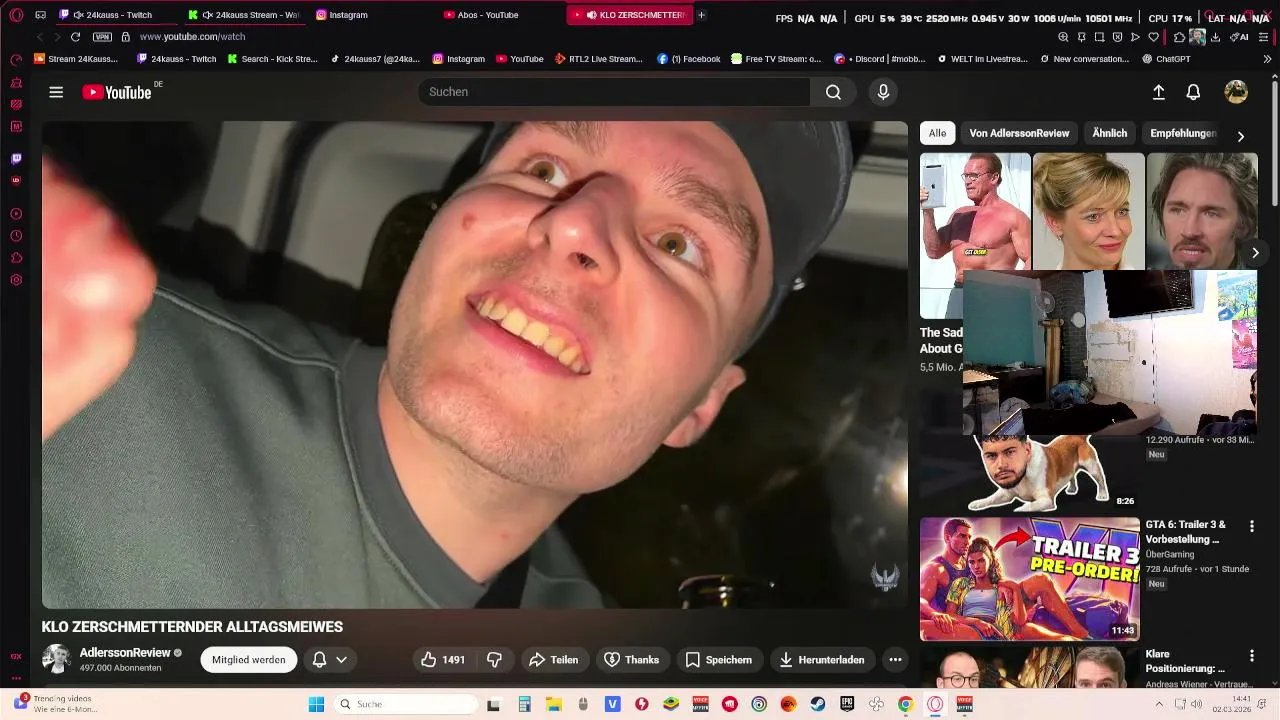Click Mitglied werden button
This screenshot has height=720, width=1280.
coord(249,660)
